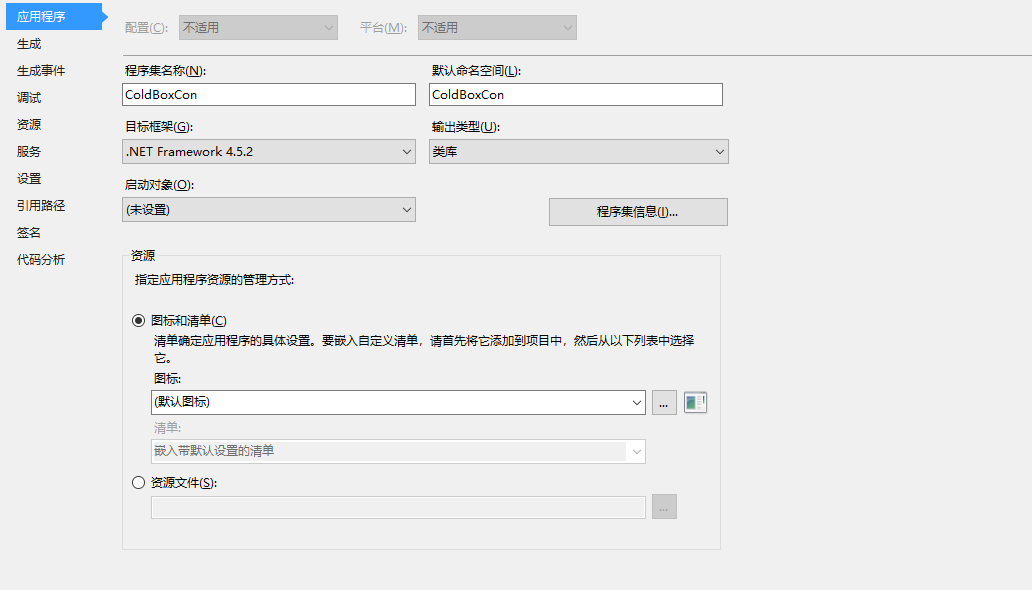Click the browse "..." button beside the resource file field

664,506
